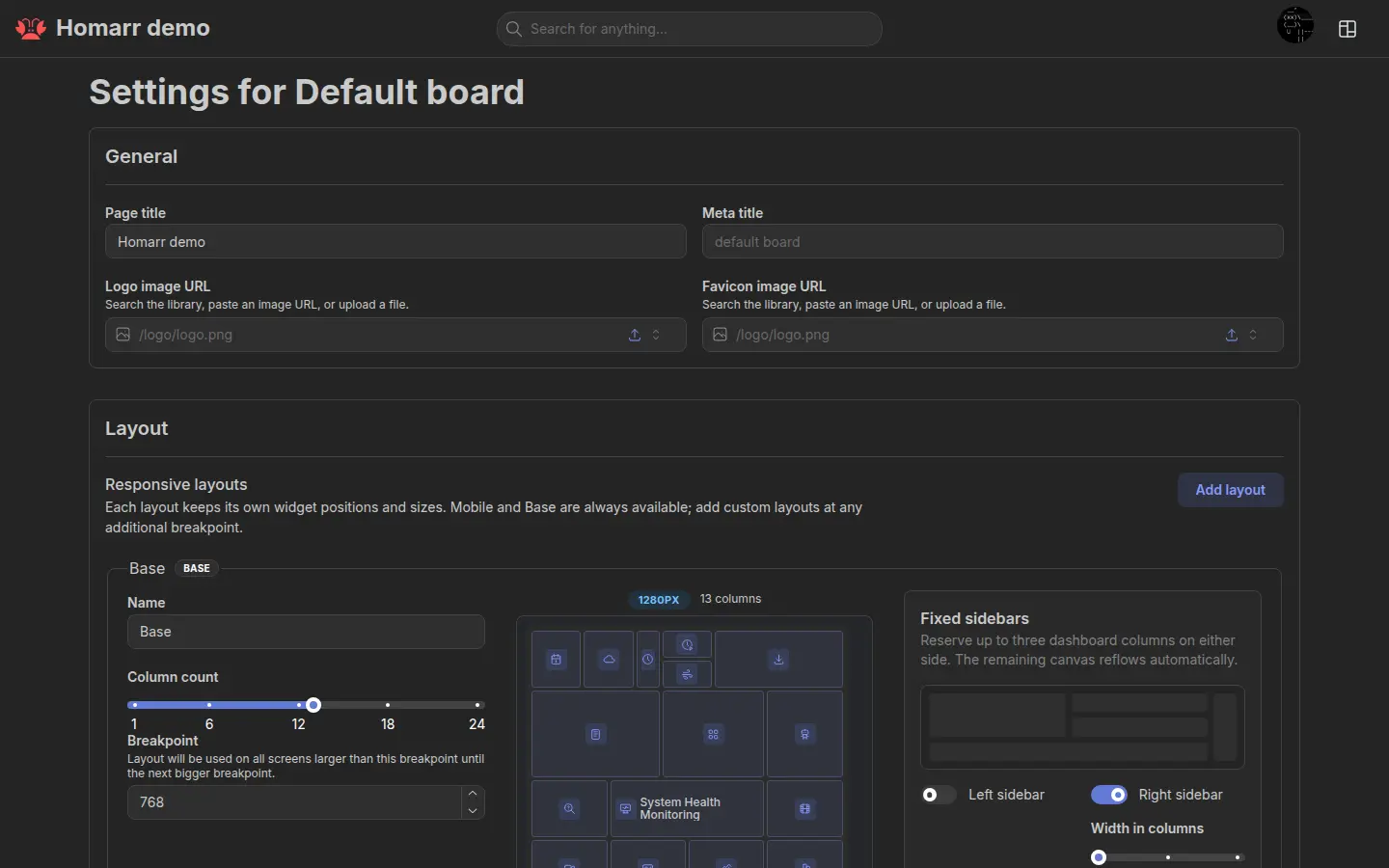The height and width of the screenshot is (868, 1389).
Task: Click the magnifier icon in search bar
Action: (x=514, y=29)
